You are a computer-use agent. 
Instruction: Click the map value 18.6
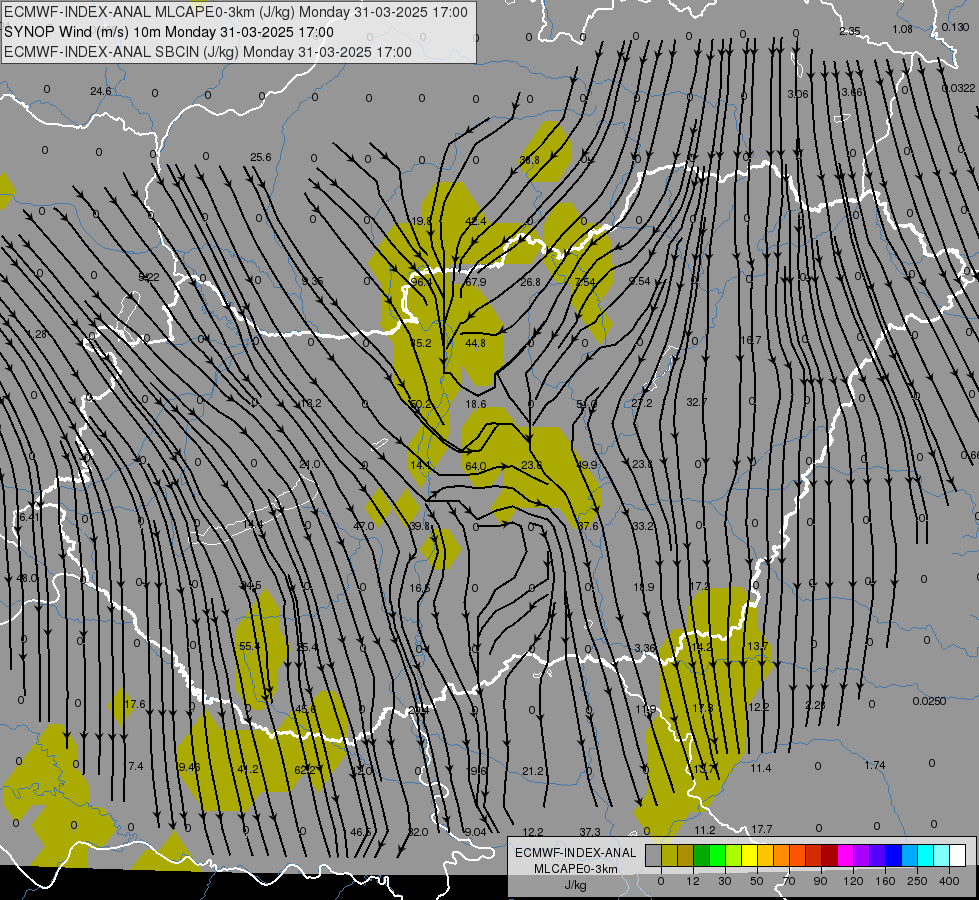click(476, 404)
